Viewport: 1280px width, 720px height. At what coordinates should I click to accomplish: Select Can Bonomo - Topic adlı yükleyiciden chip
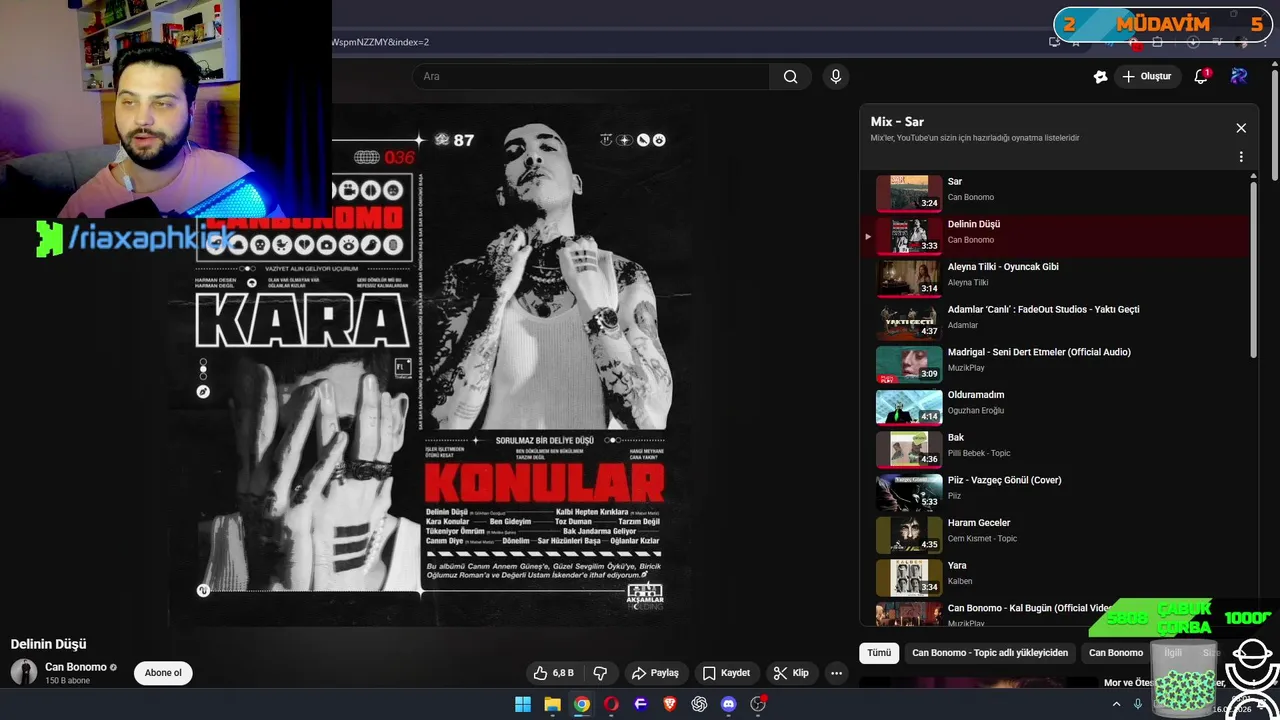(990, 653)
